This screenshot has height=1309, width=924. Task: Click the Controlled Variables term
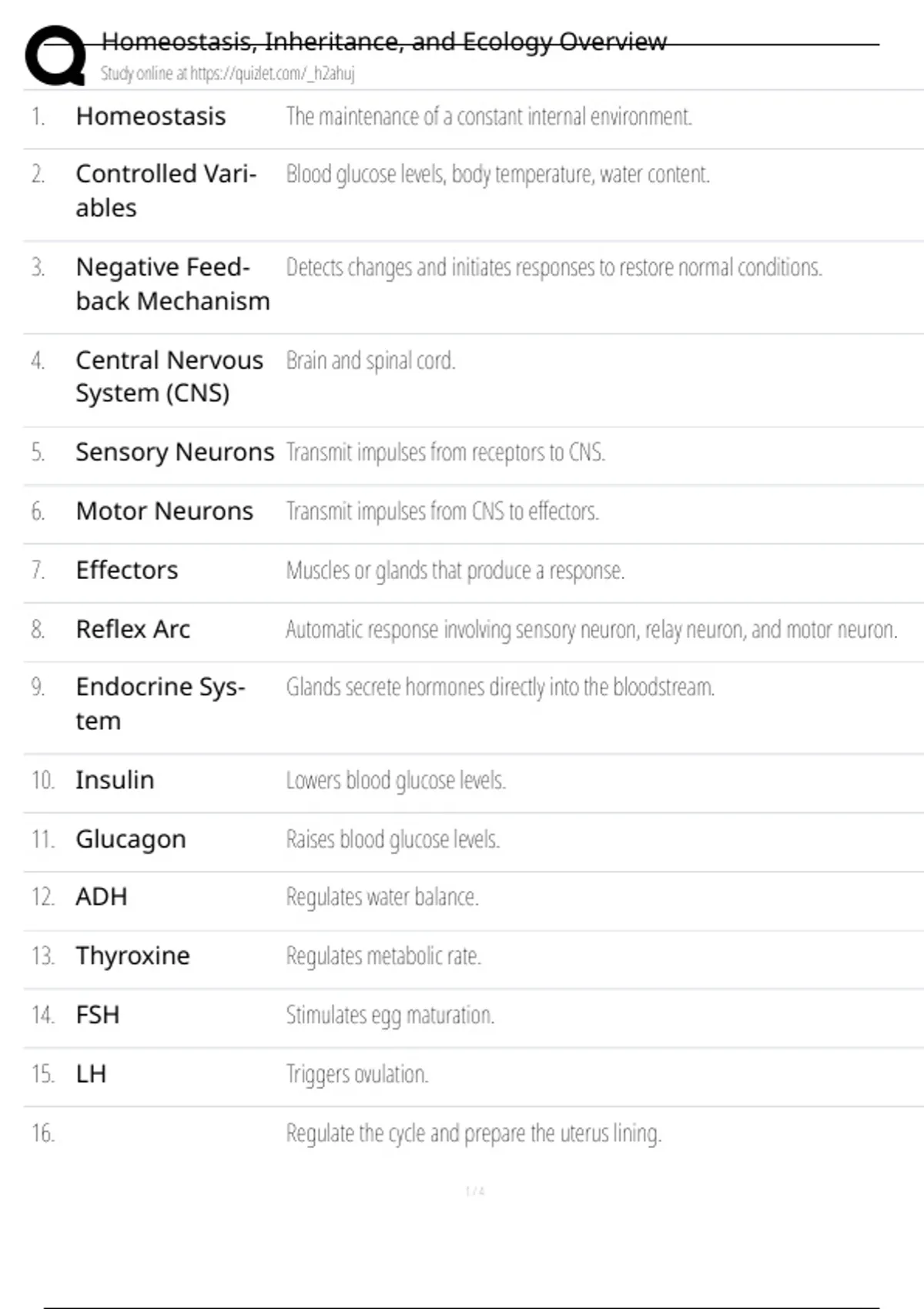[166, 191]
